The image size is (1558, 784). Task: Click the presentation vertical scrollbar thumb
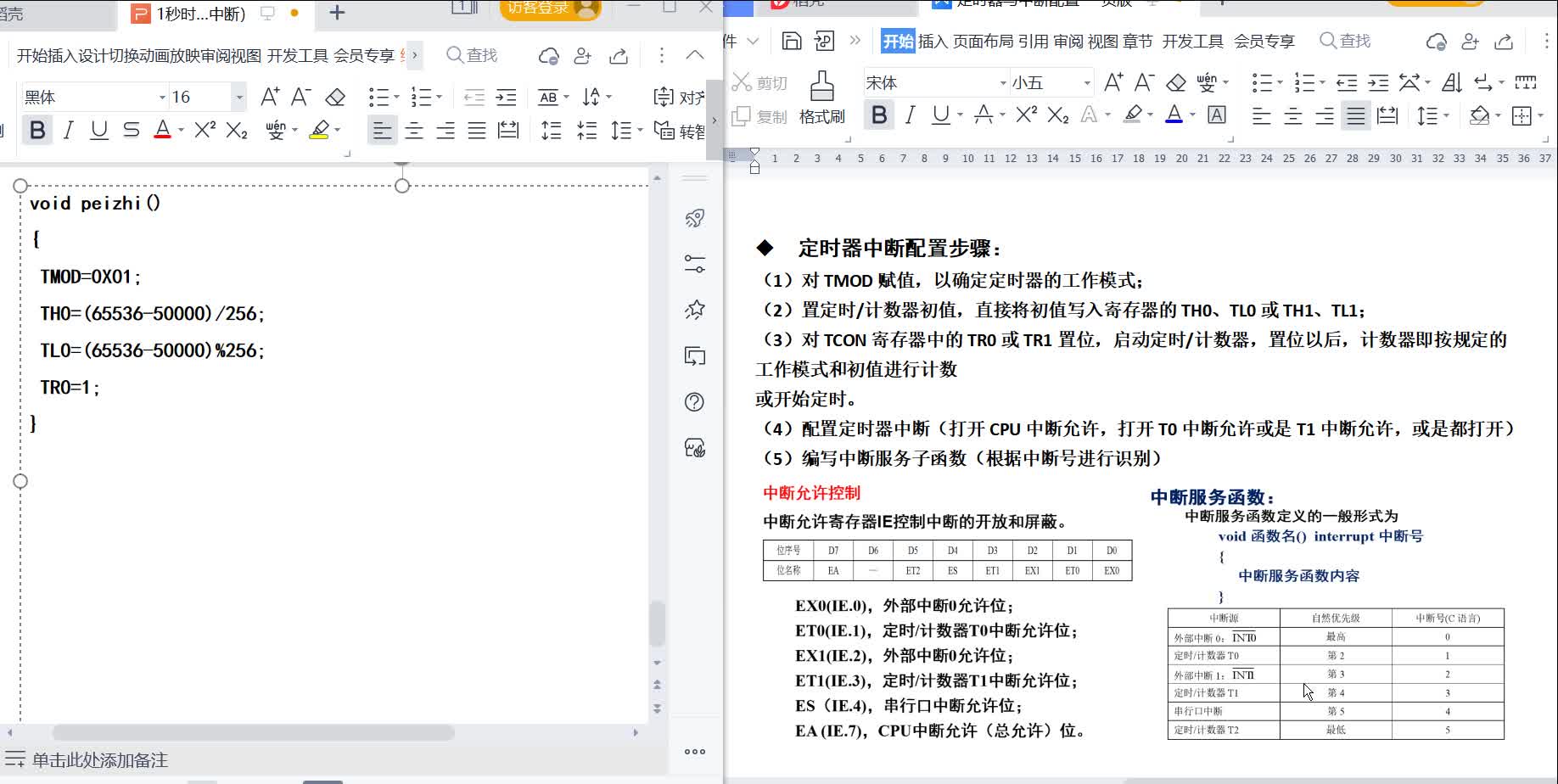point(657,623)
